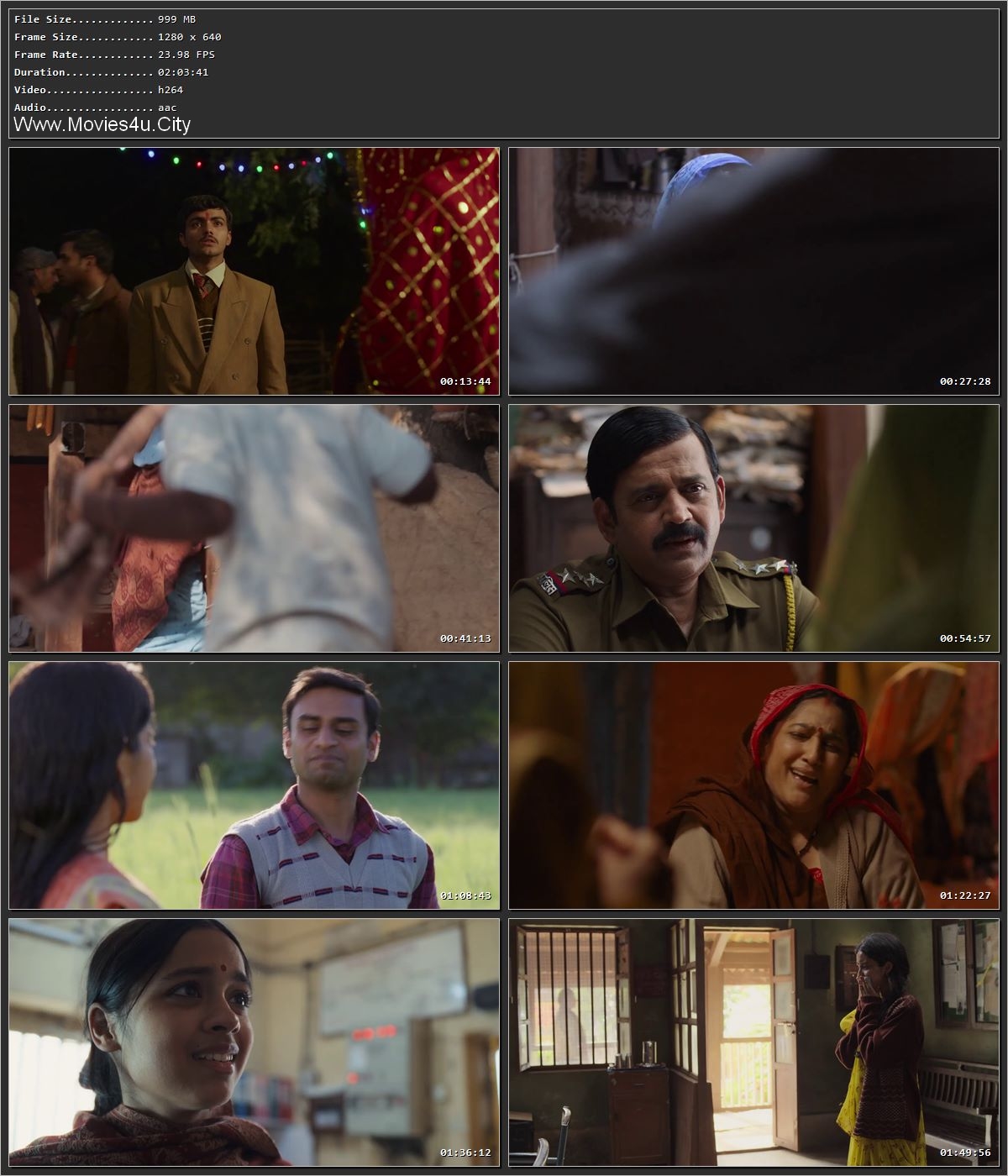Click the Video h264 codec label
This screenshot has width=1008, height=1176.
(97, 90)
